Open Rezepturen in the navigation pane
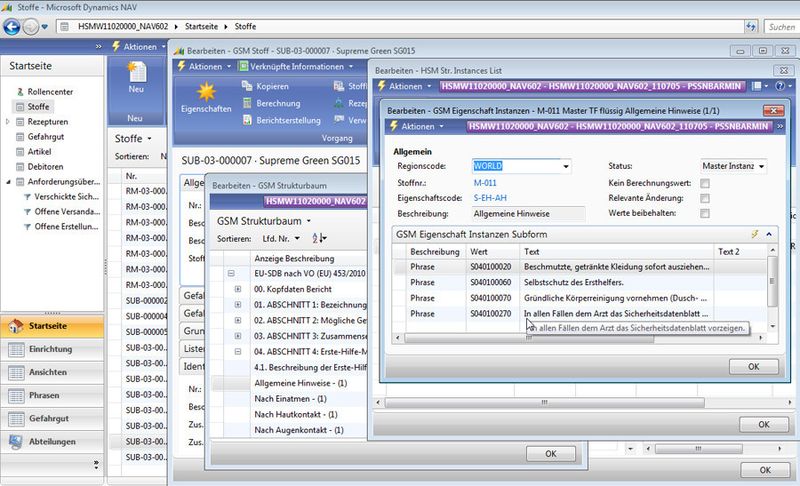Viewport: 800px width, 486px height. (x=47, y=122)
